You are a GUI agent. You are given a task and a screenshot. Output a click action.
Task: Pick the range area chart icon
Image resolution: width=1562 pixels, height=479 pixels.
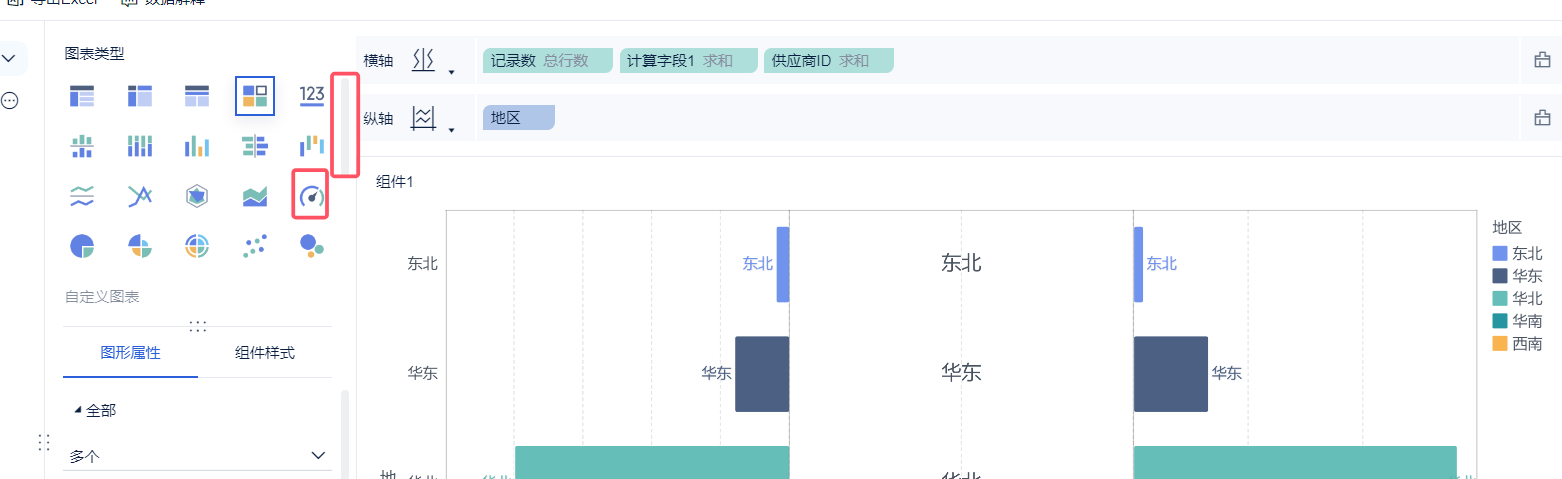(x=255, y=196)
